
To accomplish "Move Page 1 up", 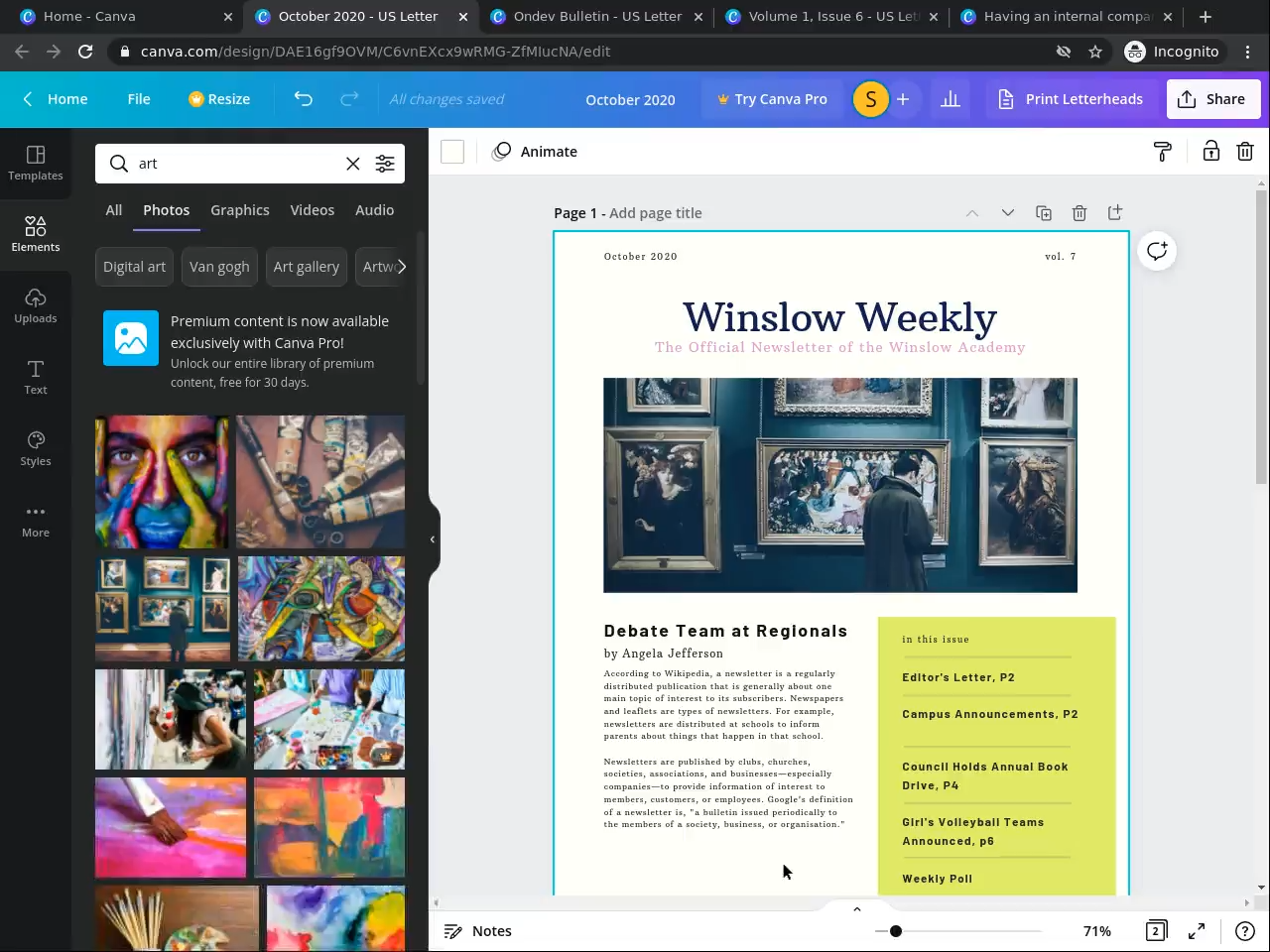I will pyautogui.click(x=972, y=213).
